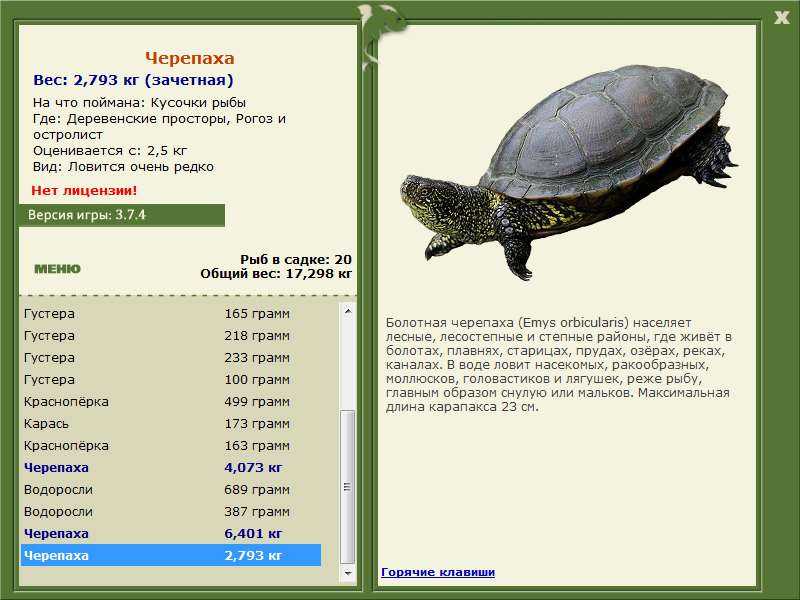
Task: Close the window with the X button
Action: pyautogui.click(x=781, y=18)
